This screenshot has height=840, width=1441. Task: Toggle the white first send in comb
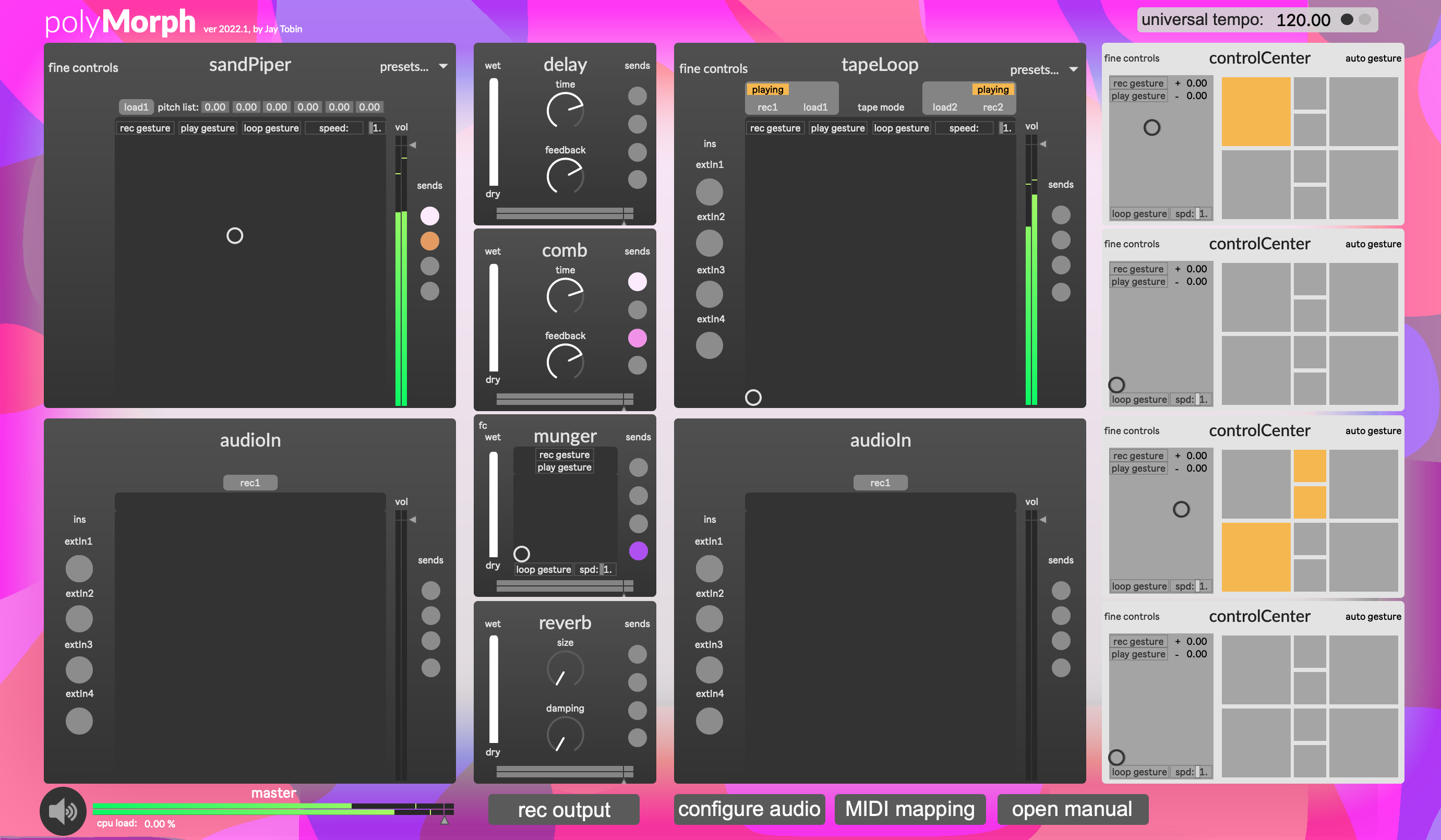pyautogui.click(x=637, y=282)
